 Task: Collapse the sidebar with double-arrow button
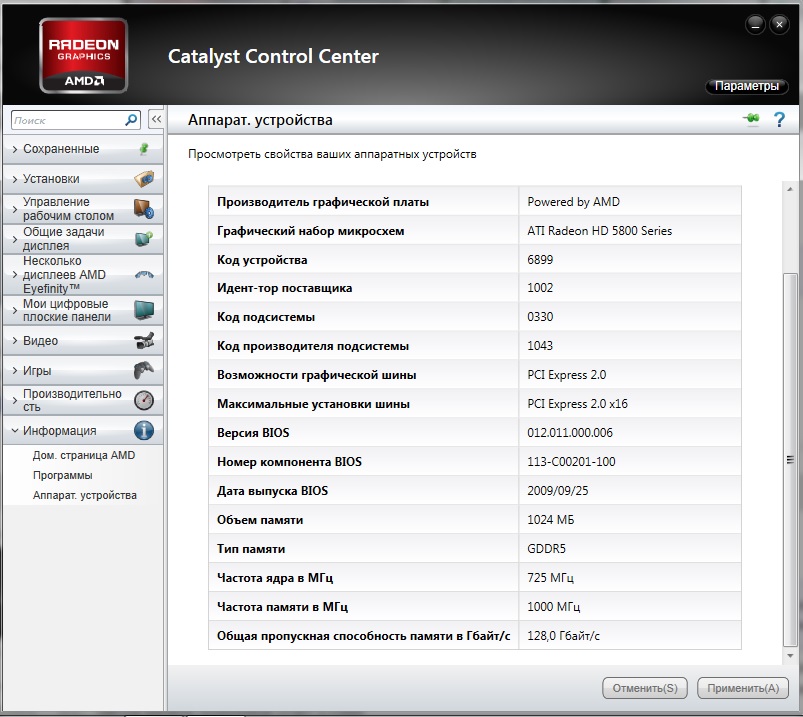pyautogui.click(x=156, y=120)
